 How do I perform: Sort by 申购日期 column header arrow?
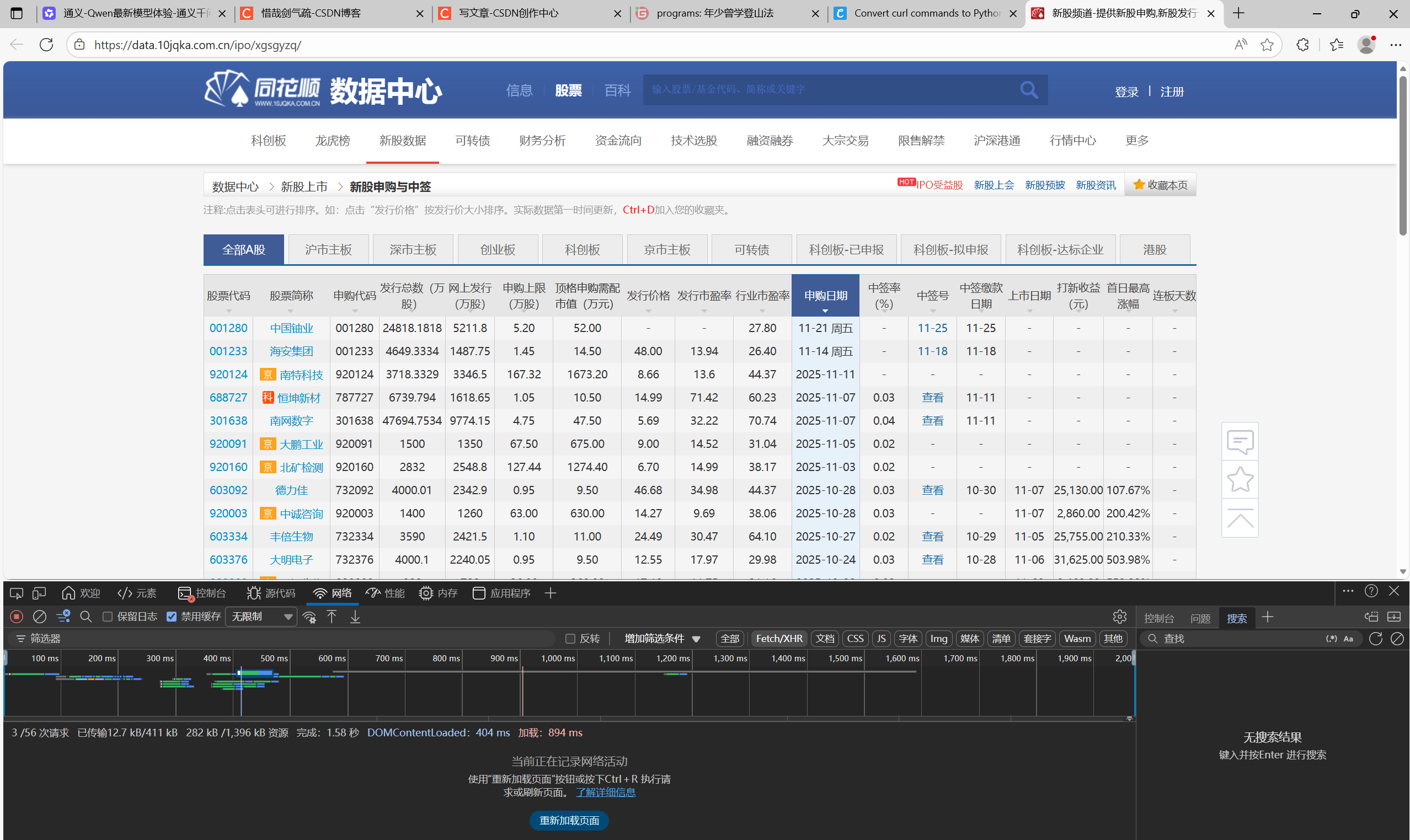coord(825,310)
